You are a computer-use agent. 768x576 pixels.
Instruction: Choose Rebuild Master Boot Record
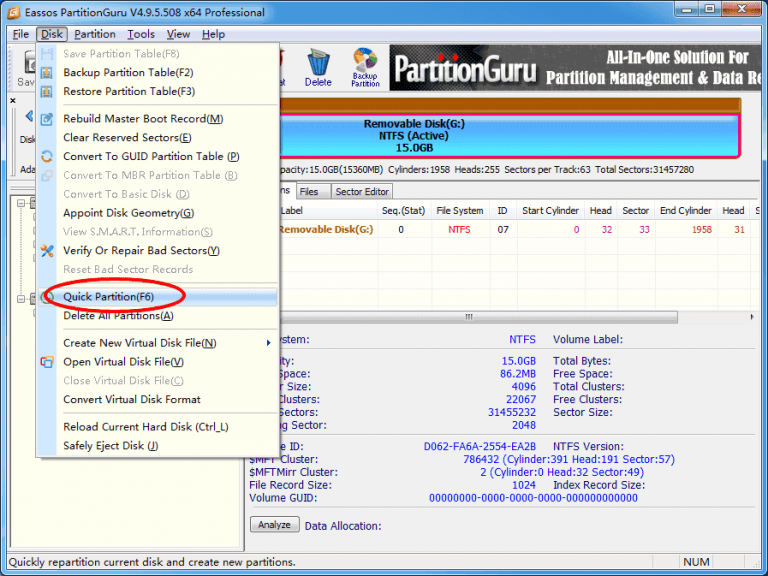[x=157, y=119]
